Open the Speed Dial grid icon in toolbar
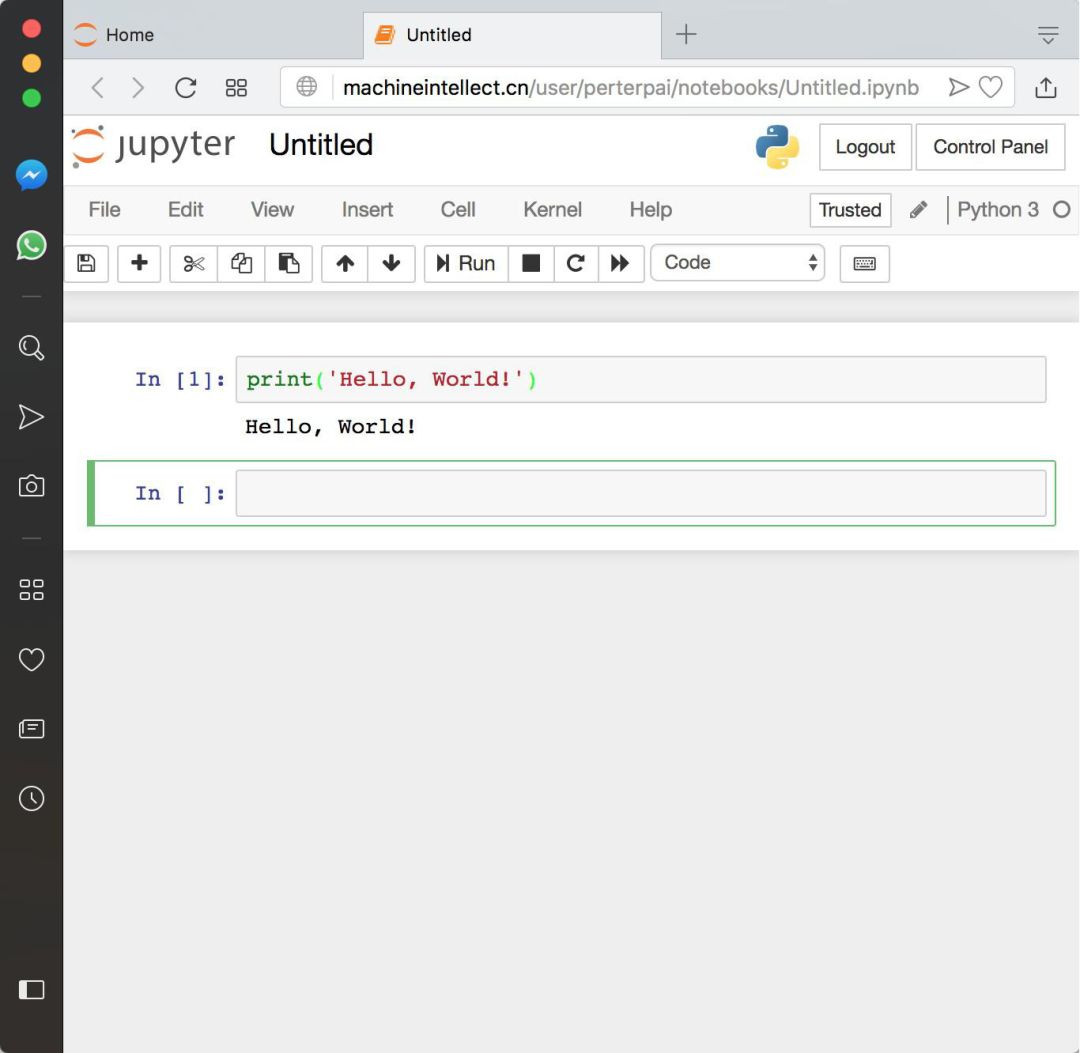This screenshot has height=1053, width=1080. click(236, 87)
